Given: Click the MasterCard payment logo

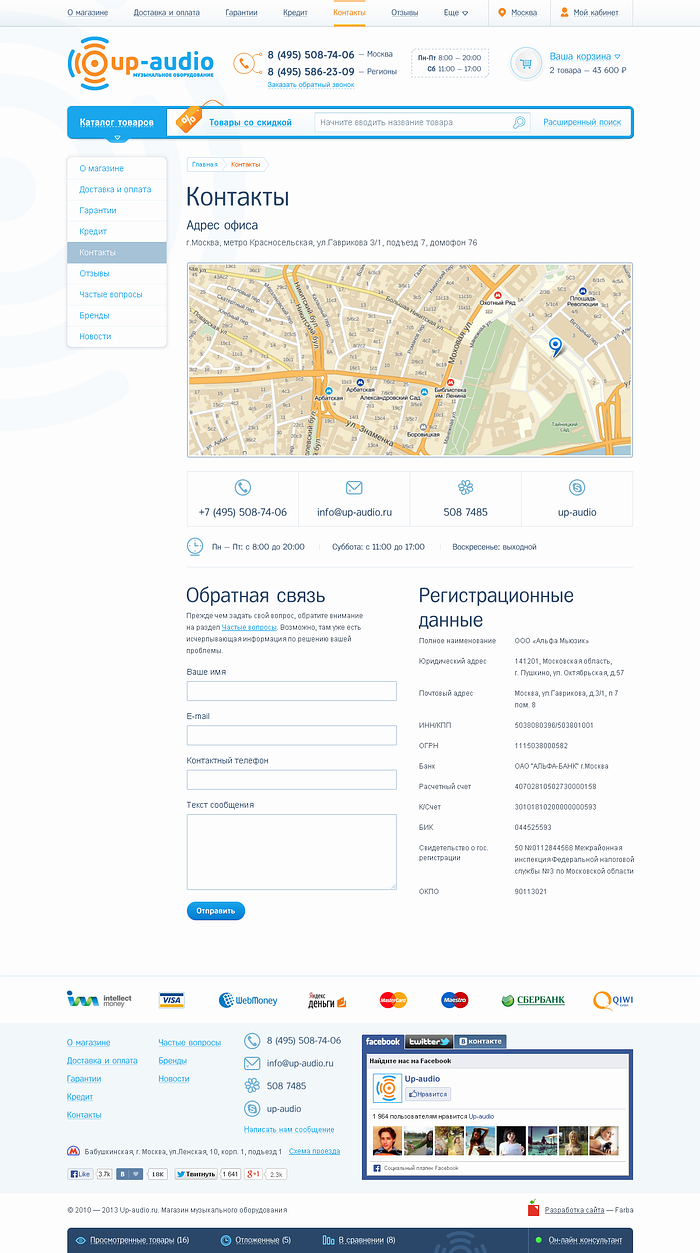Looking at the screenshot, I should (x=393, y=1000).
